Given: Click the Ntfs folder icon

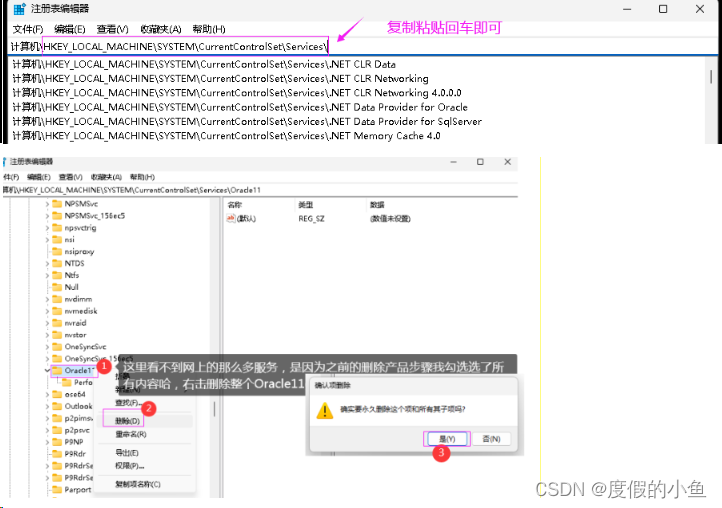Looking at the screenshot, I should [x=57, y=275].
